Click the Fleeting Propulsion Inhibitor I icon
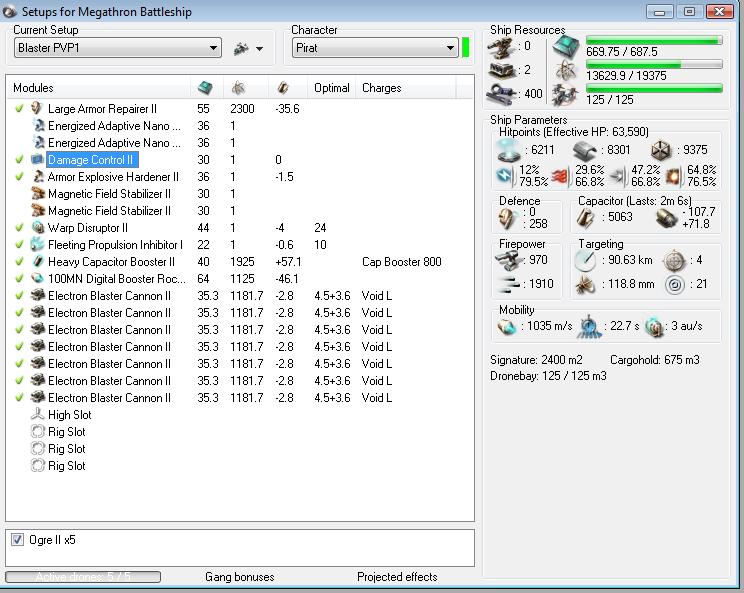Viewport: 744px width, 593px height. (x=37, y=244)
